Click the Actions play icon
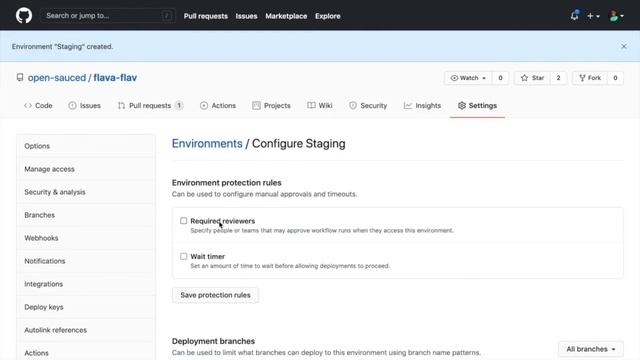The width and height of the screenshot is (640, 360). 204,105
